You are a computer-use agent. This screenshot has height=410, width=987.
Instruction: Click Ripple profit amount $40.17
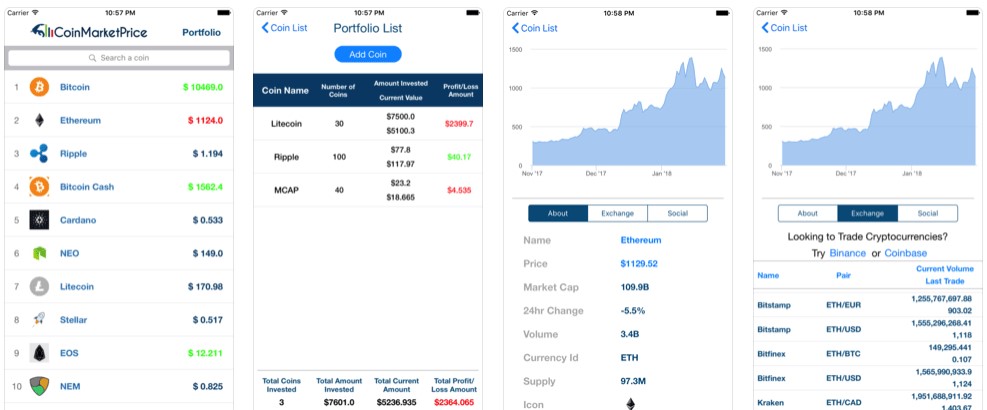pos(459,157)
